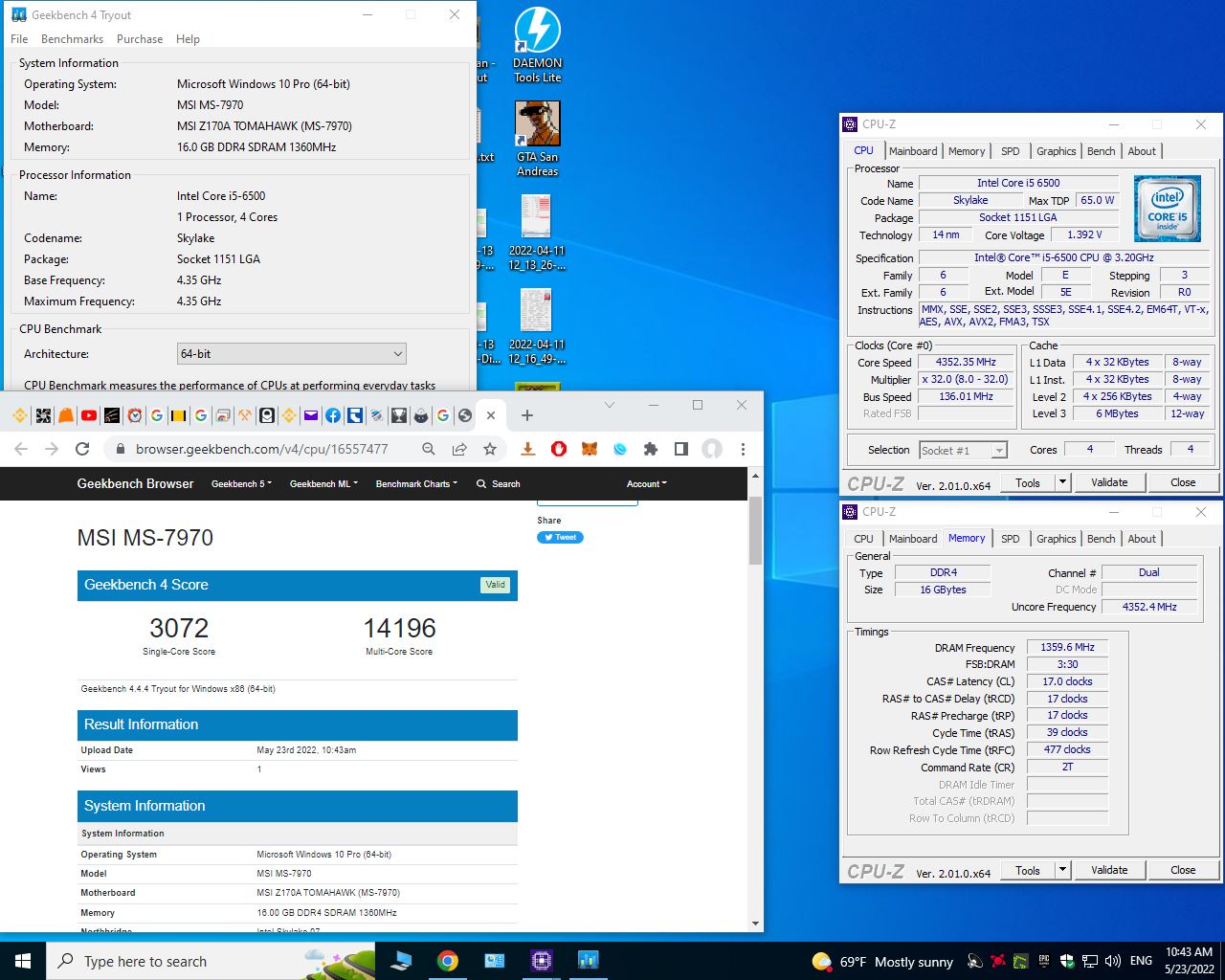The image size is (1225, 980).
Task: Click Tools button in upper CPU-Z window
Action: (1028, 482)
